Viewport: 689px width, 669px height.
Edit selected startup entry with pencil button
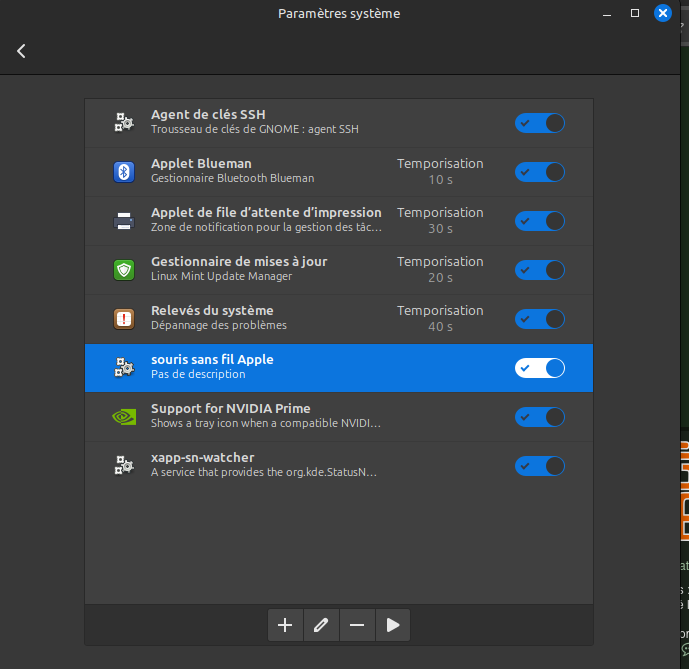click(321, 625)
